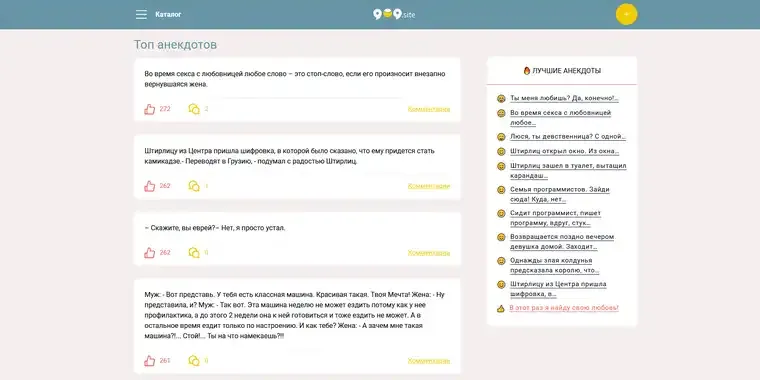The width and height of the screenshot is (760, 380).
Task: Open Комментарии link under Штирлиц шифровка joke
Action: tap(429, 186)
